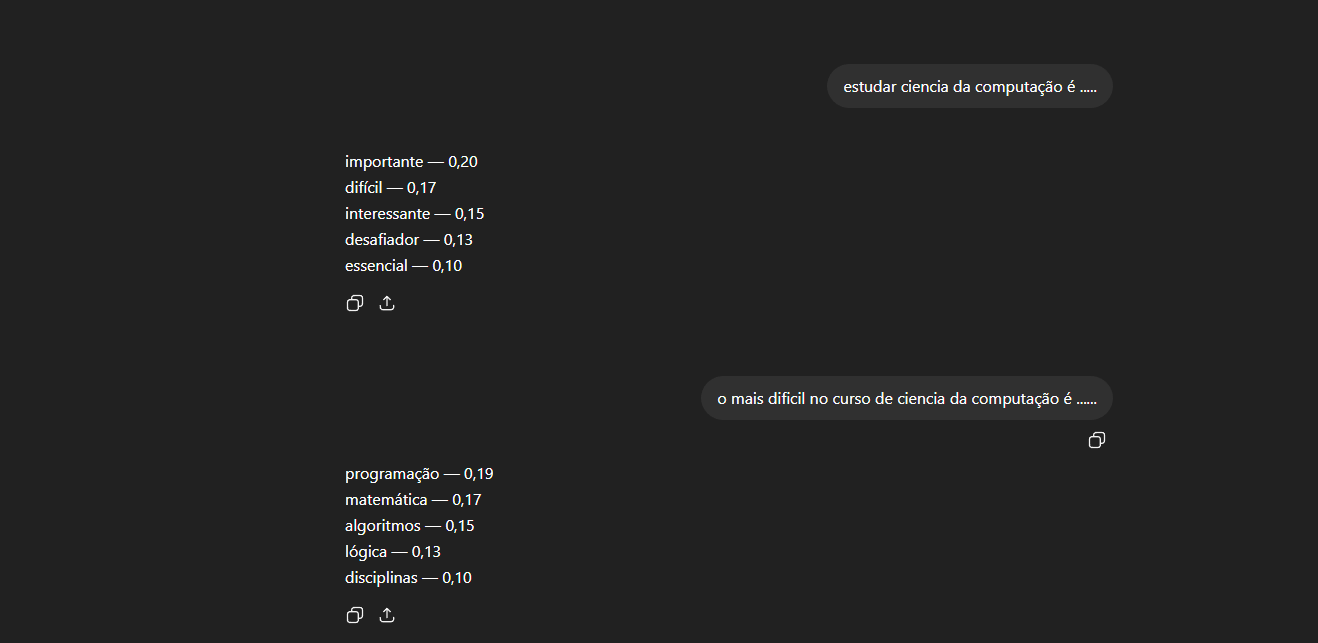Share the first response listing "importante"
Viewport: 1318px width, 643px height.
387,303
